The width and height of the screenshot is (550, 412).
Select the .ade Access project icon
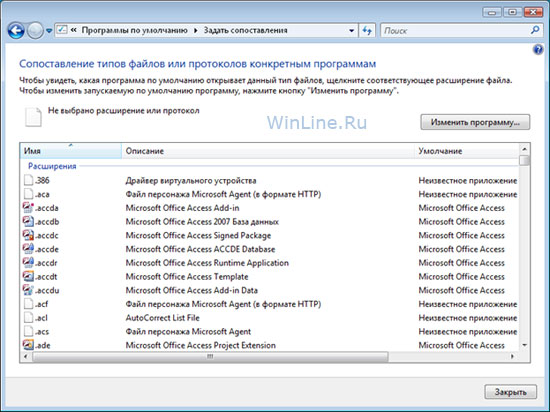click(x=28, y=345)
